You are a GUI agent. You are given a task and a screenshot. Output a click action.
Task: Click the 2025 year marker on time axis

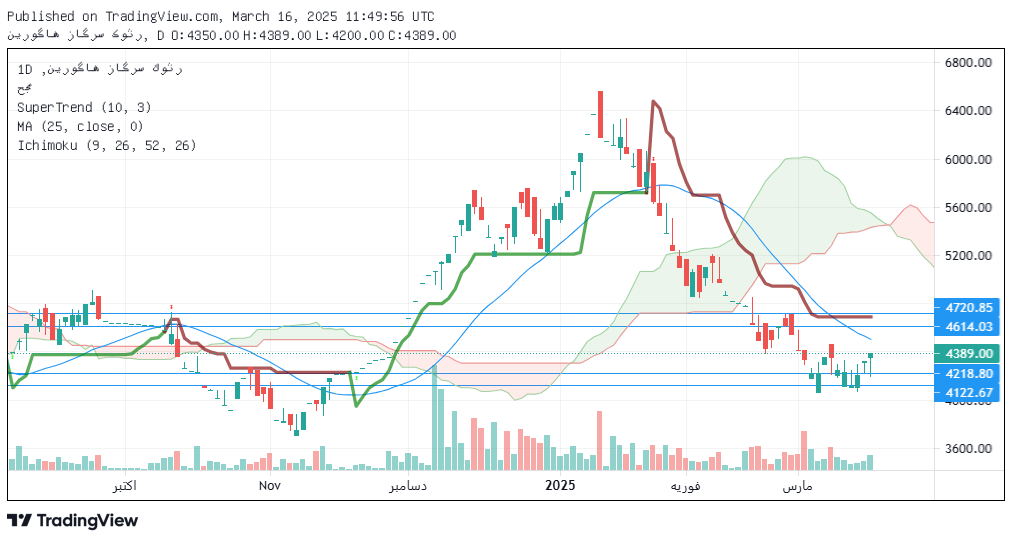pos(560,485)
